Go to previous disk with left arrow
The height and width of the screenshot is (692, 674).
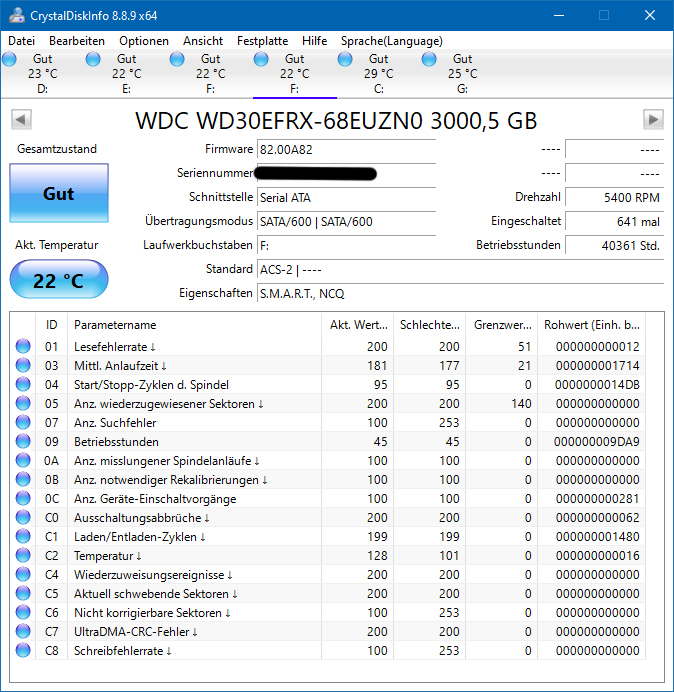point(21,119)
